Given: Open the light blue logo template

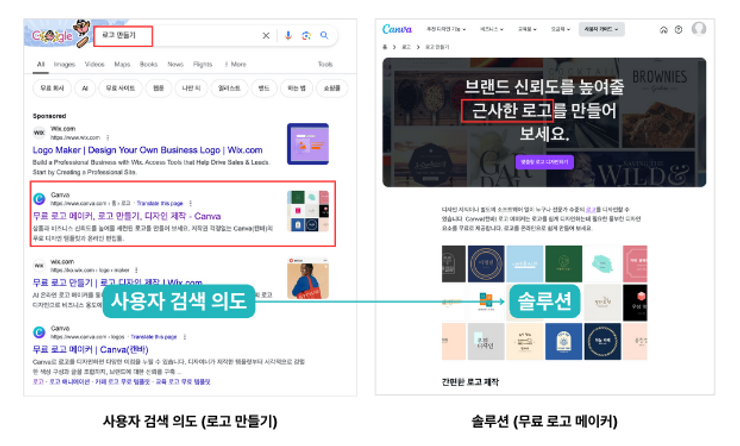Looking at the screenshot, I should [x=525, y=264].
